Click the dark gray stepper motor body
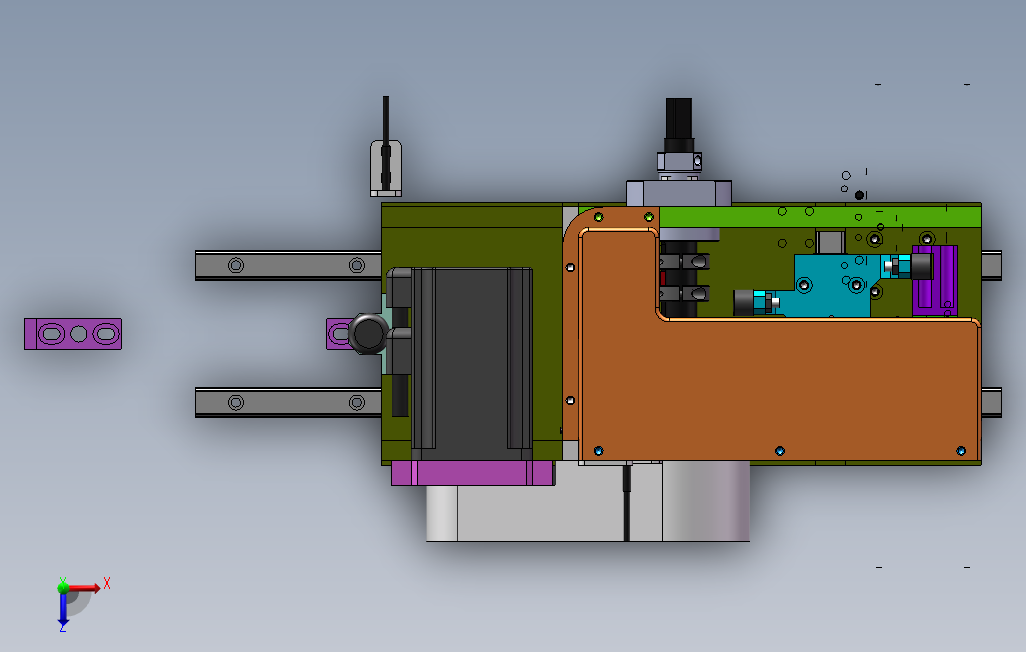The height and width of the screenshot is (652, 1026). point(472,363)
